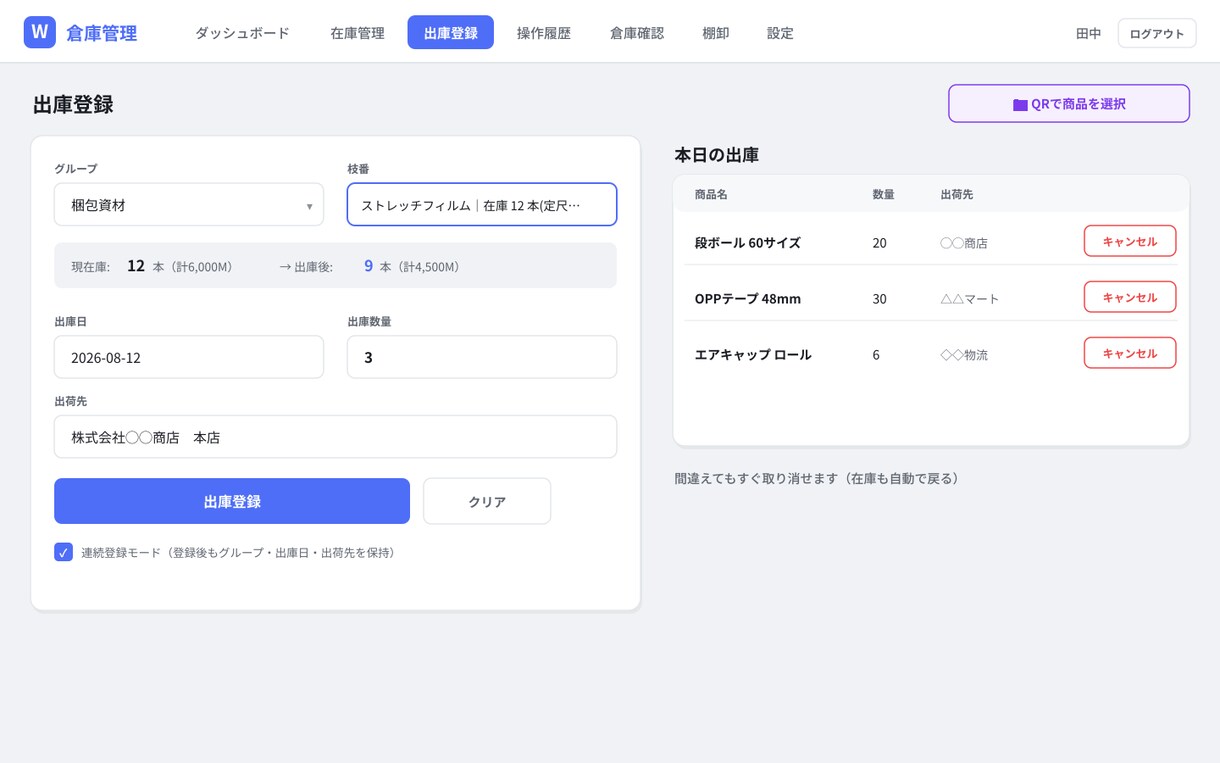Cancel the 段ボール 60サイズ shipment

(x=1130, y=241)
